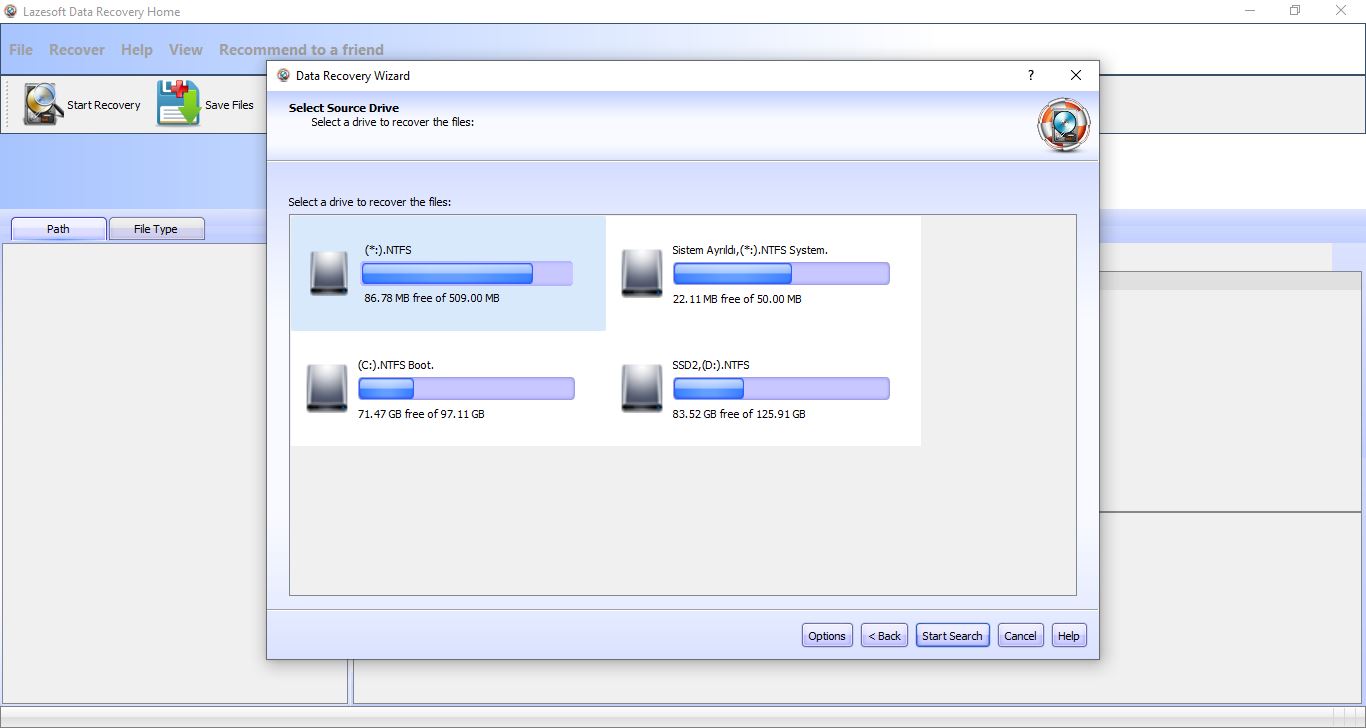Restore down the Lazesoft main window
The image size is (1366, 728).
click(1295, 11)
